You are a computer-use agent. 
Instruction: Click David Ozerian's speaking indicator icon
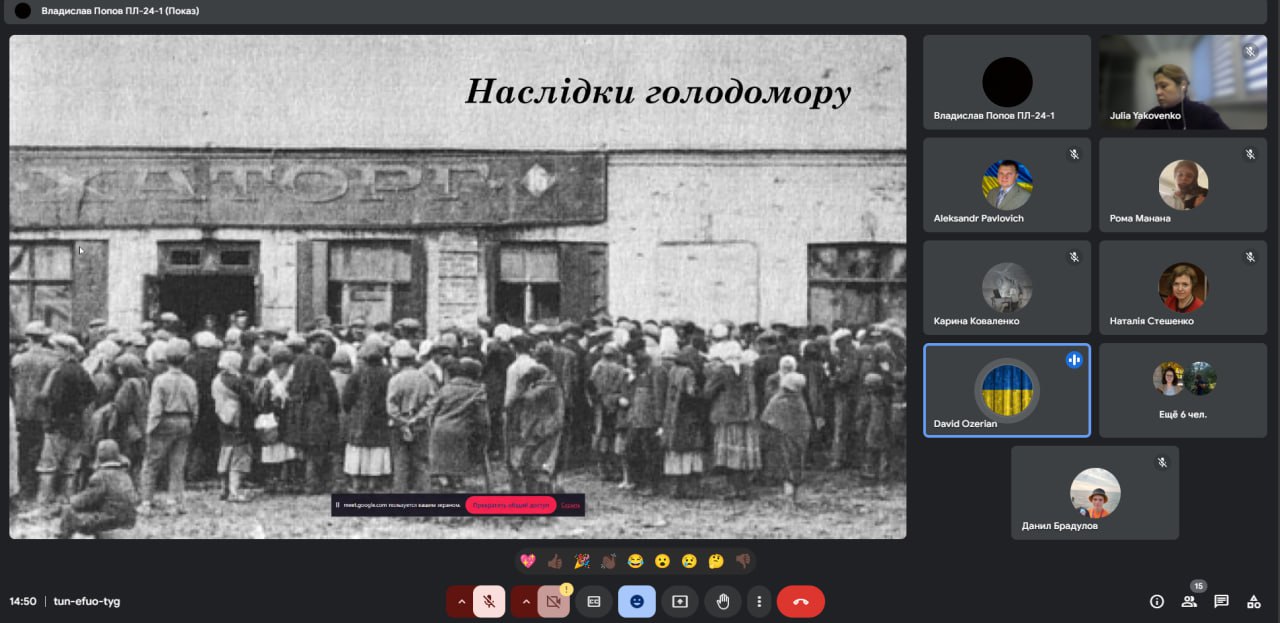(1074, 360)
